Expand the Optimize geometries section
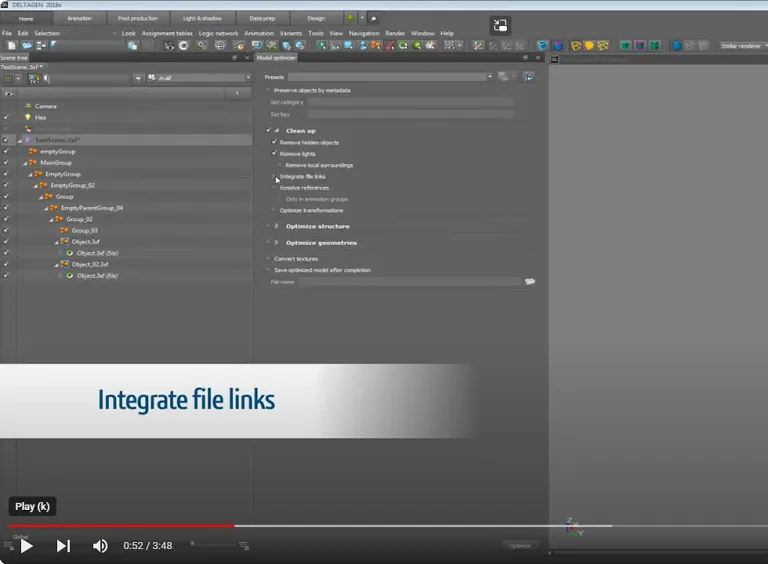 [x=277, y=242]
